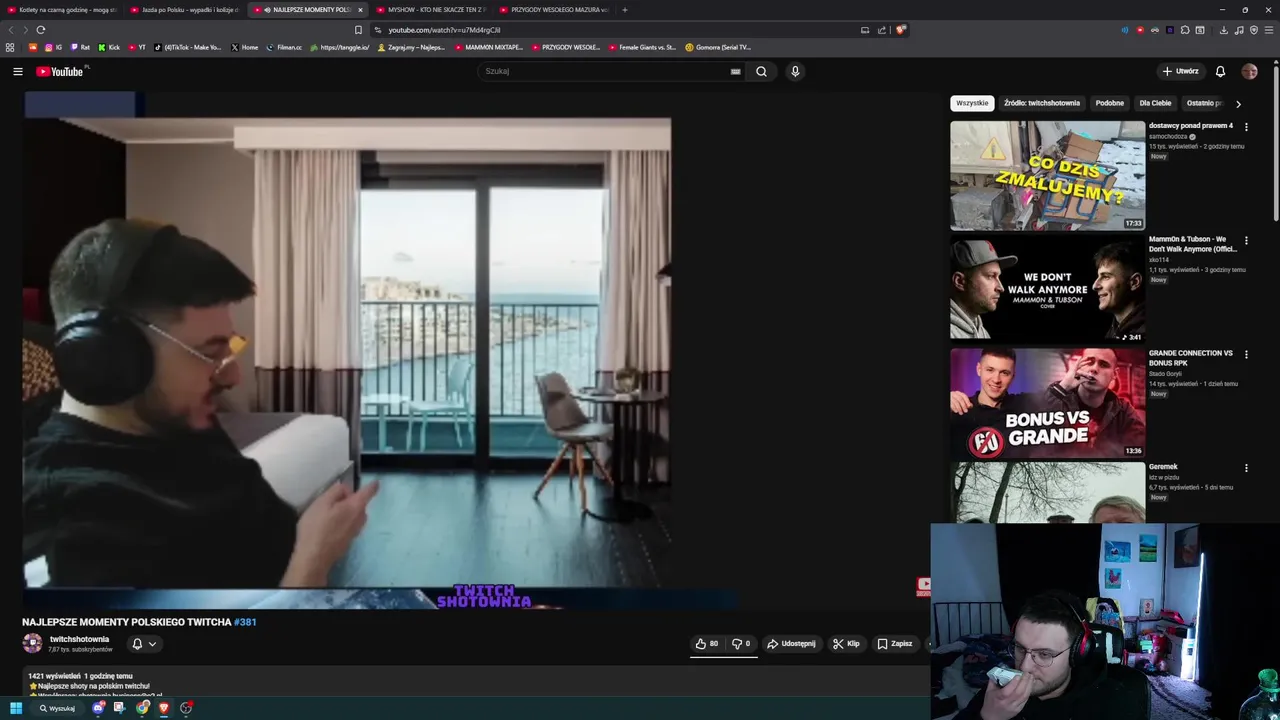Screen dimensions: 1280x720
Task: Open options for 'dostawcy ponad prawem 4'
Action: (1246, 127)
